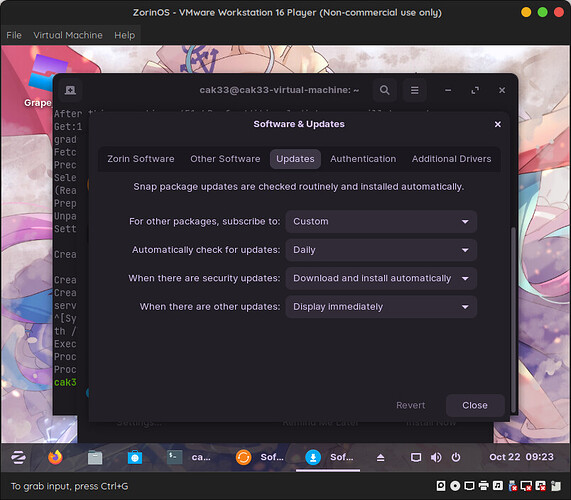Open the 'other updates' Display immediately dropdown
571x500 pixels.
coord(381,307)
